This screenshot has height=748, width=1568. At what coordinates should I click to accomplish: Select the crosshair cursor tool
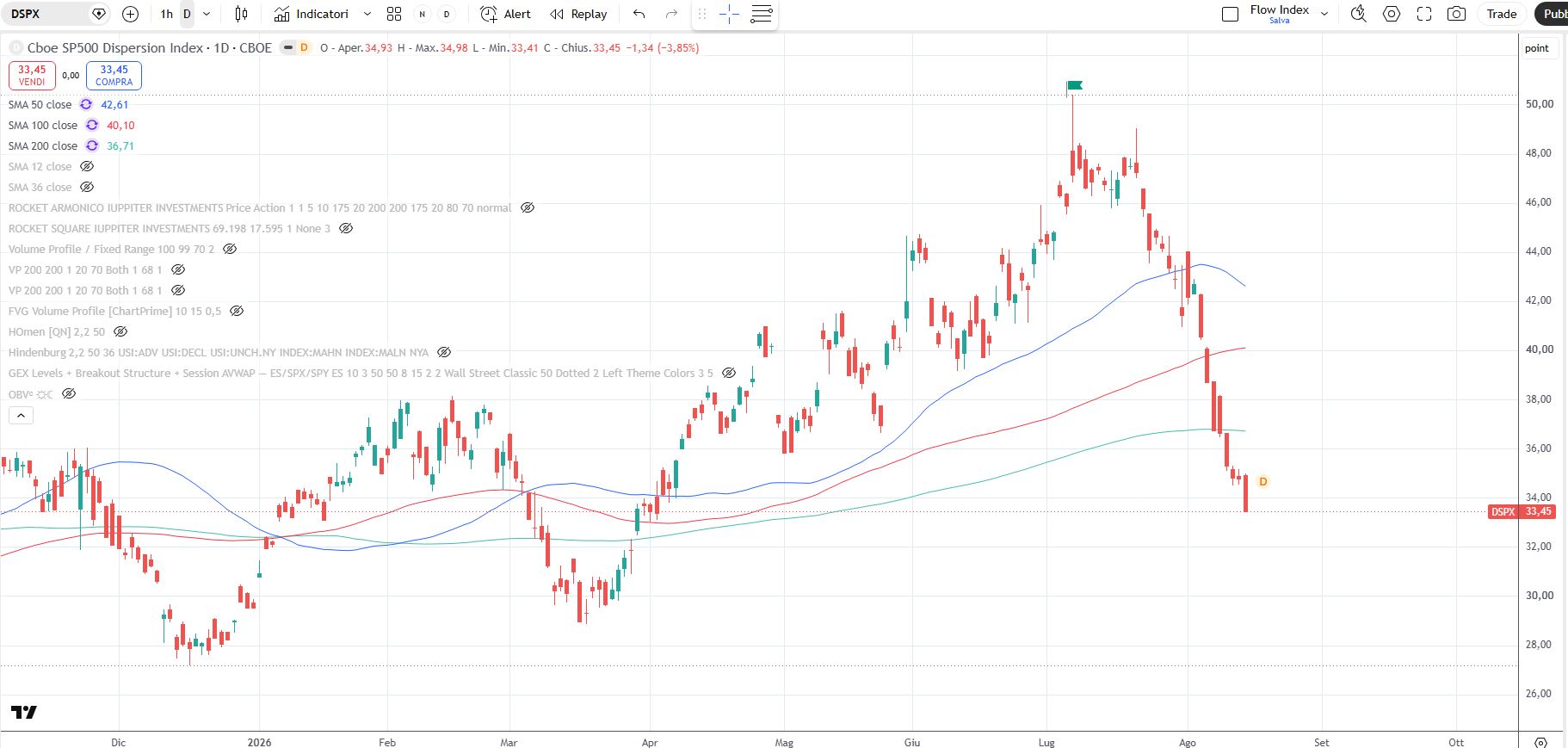[x=729, y=14]
